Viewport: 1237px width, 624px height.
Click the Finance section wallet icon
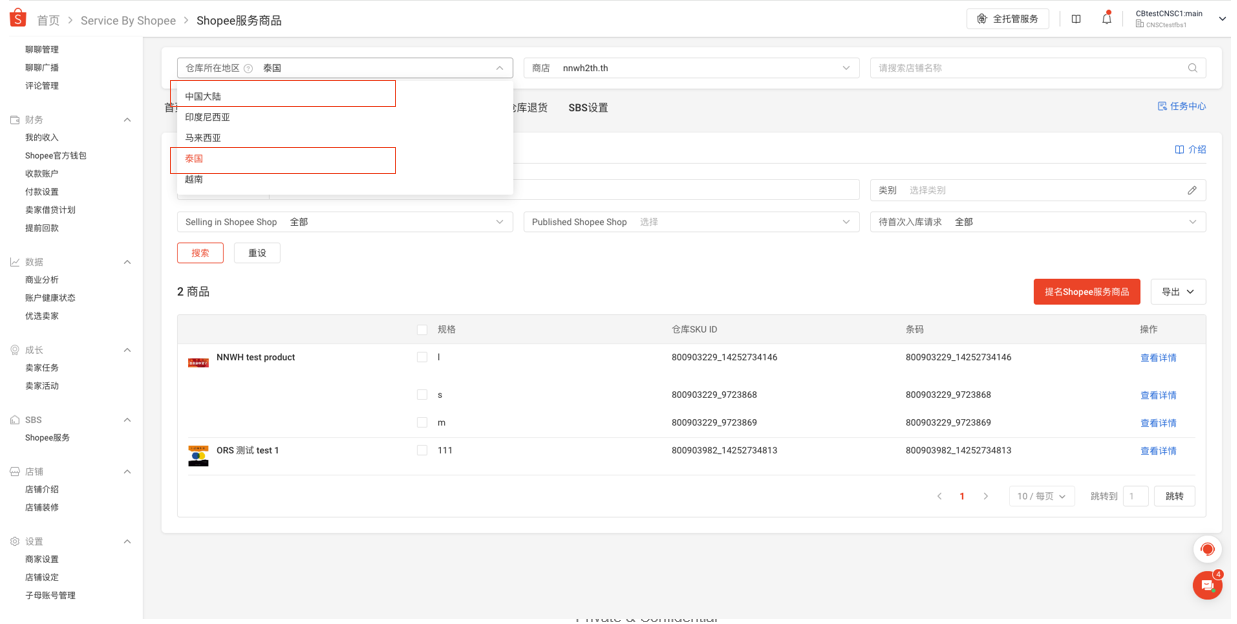tap(15, 120)
